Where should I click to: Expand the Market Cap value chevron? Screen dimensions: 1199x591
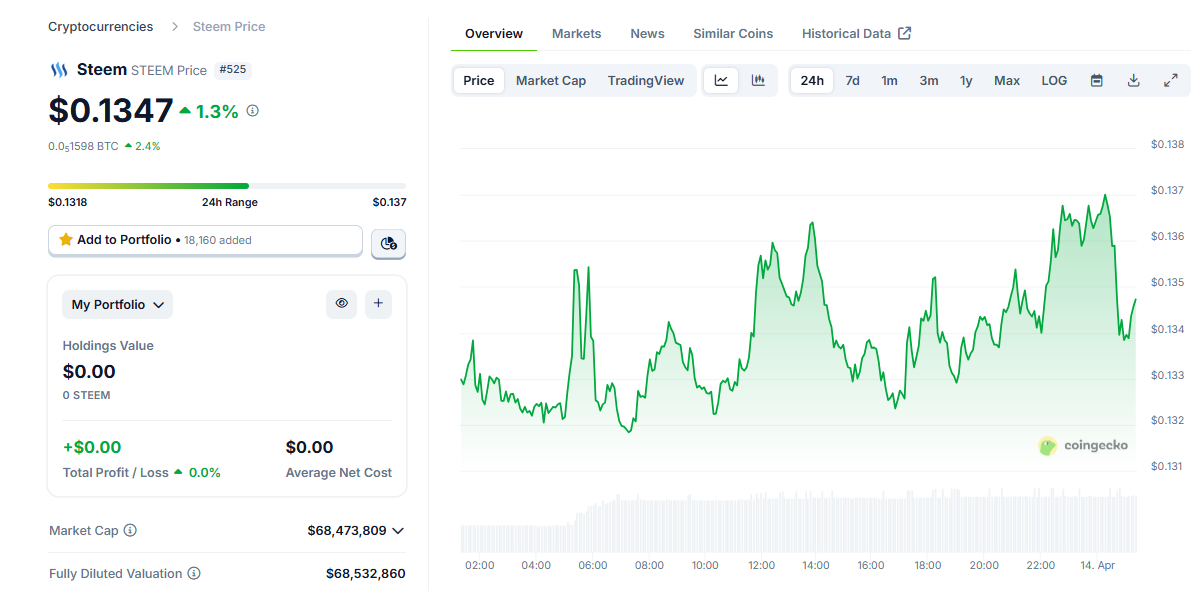point(397,531)
